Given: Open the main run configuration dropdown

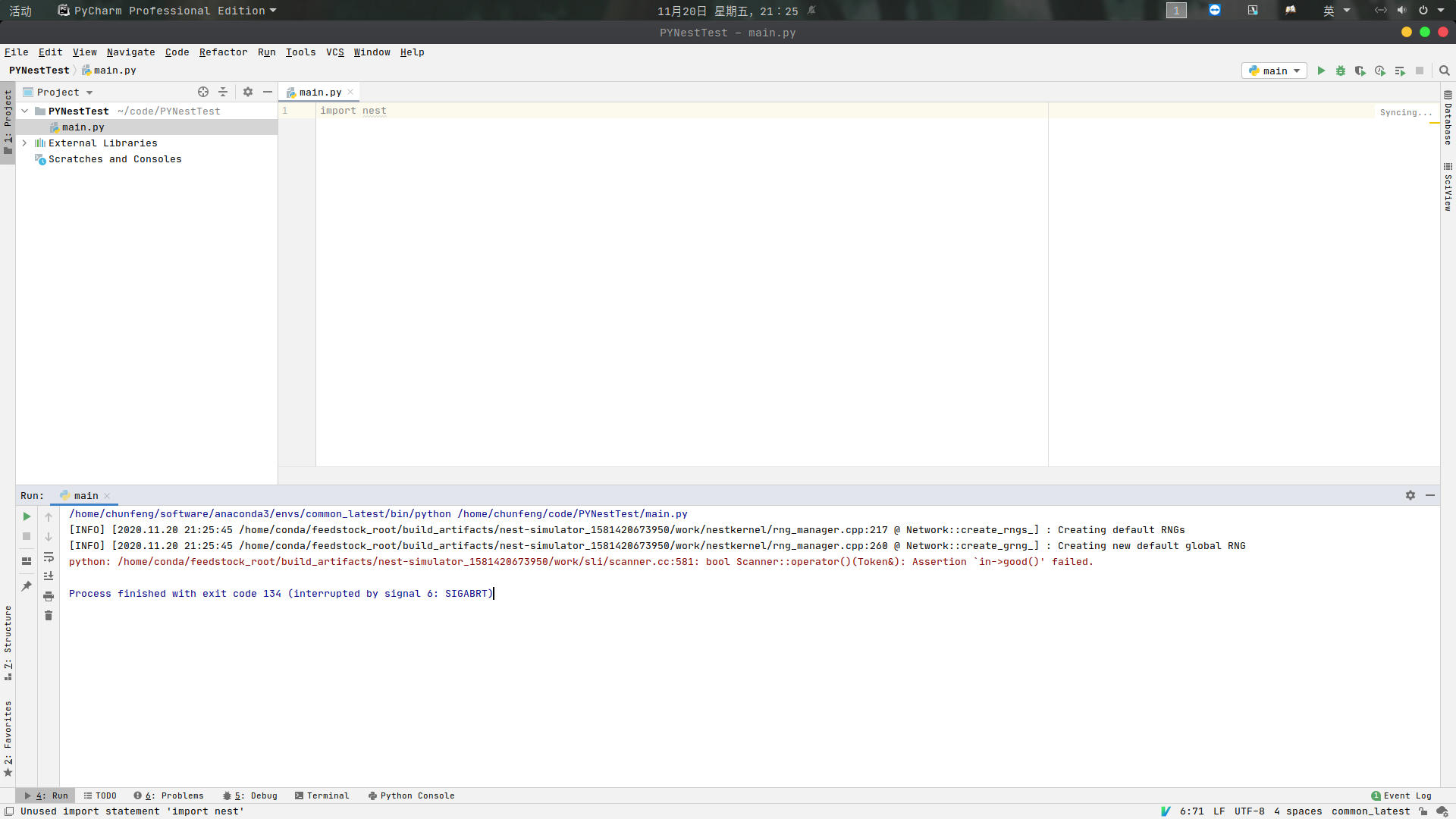Looking at the screenshot, I should [1274, 70].
